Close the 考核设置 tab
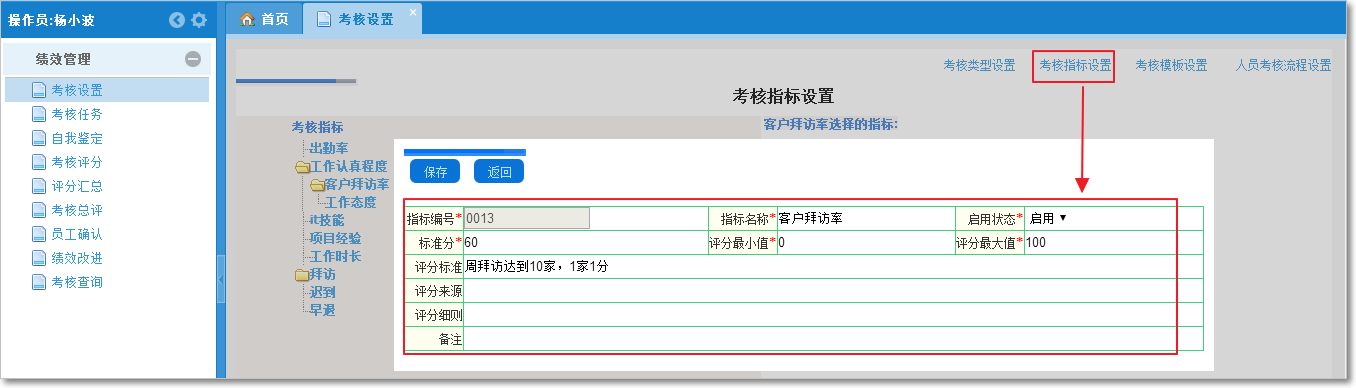Screen dimensions: 1356x388 click(413, 12)
